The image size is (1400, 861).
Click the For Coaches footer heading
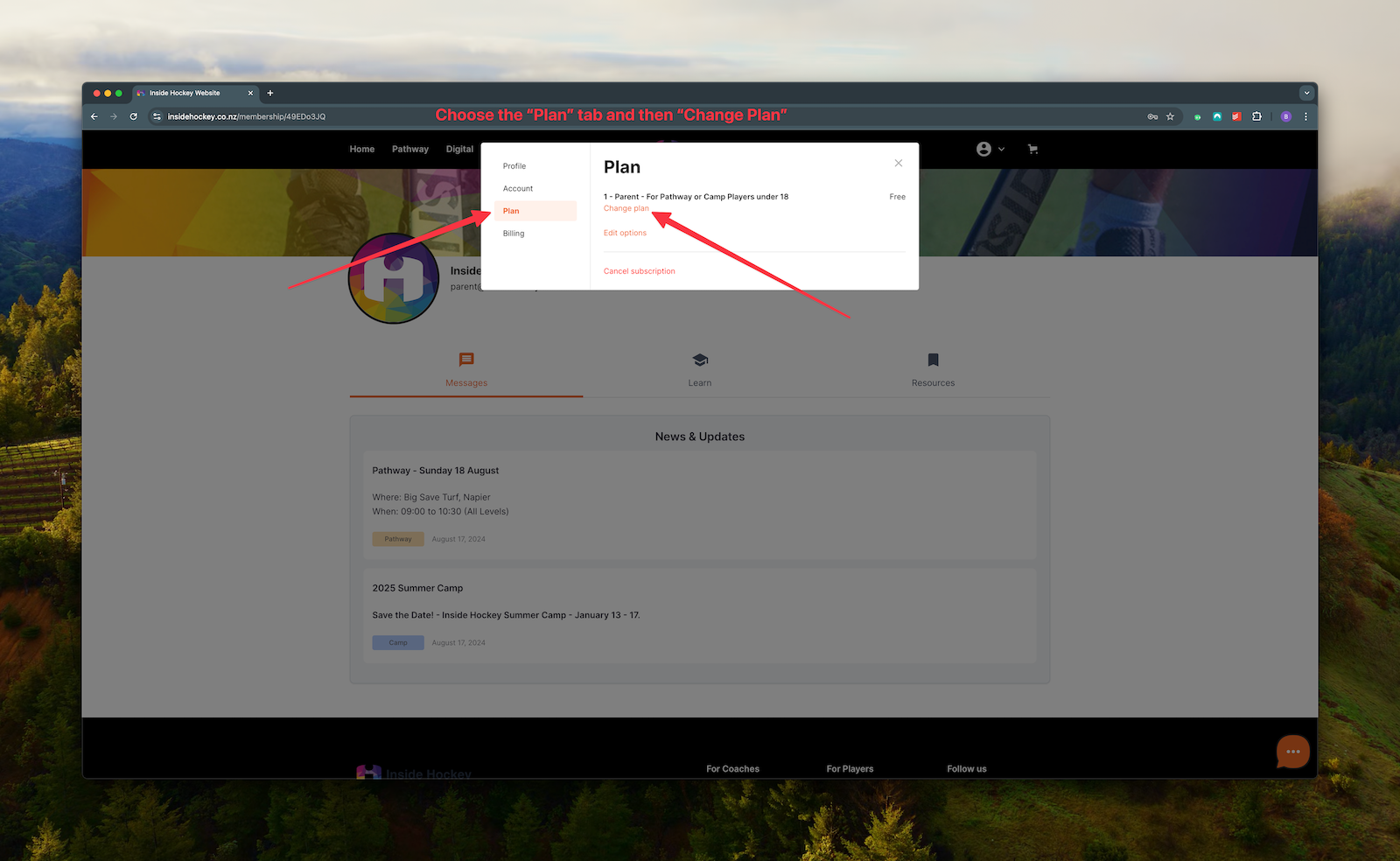tap(732, 769)
